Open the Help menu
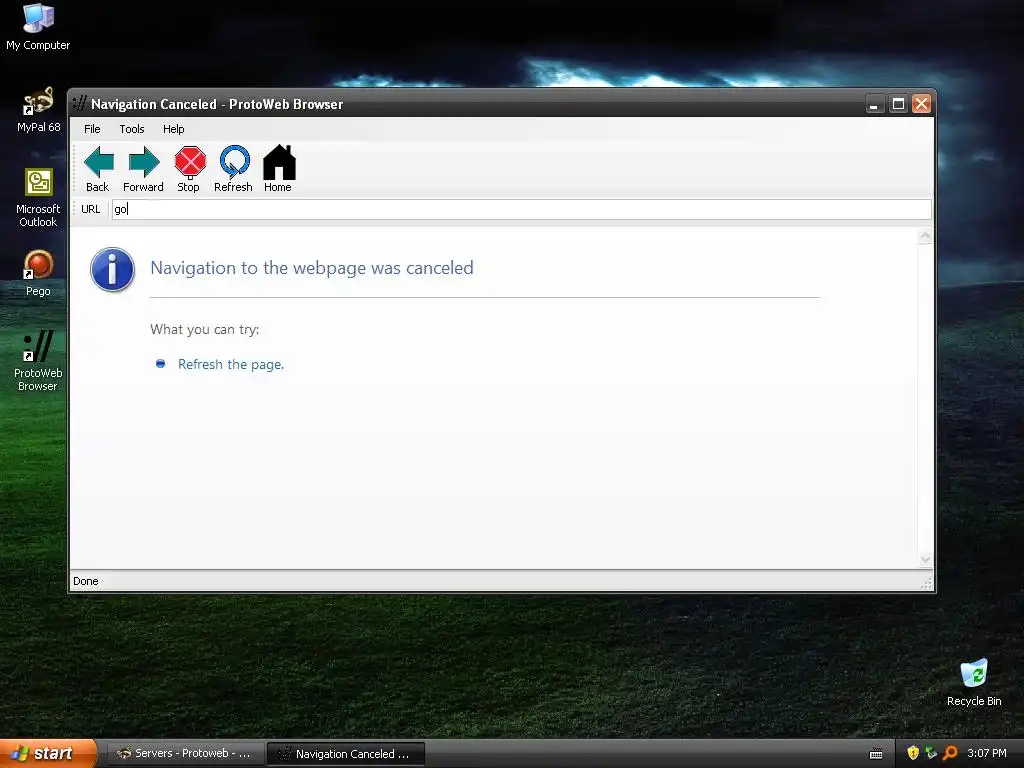This screenshot has height=768, width=1024. [174, 129]
